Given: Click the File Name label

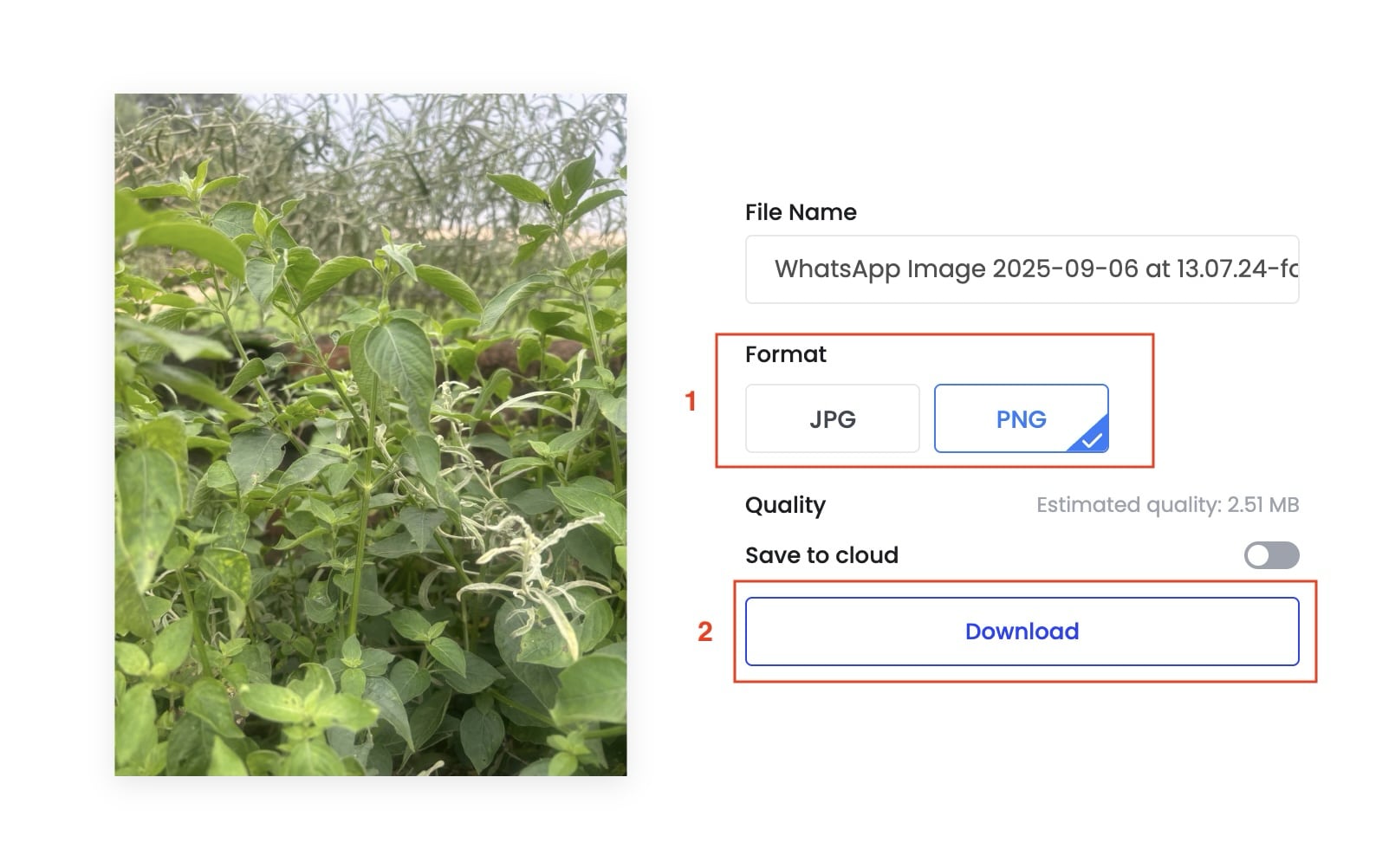Looking at the screenshot, I should point(801,212).
